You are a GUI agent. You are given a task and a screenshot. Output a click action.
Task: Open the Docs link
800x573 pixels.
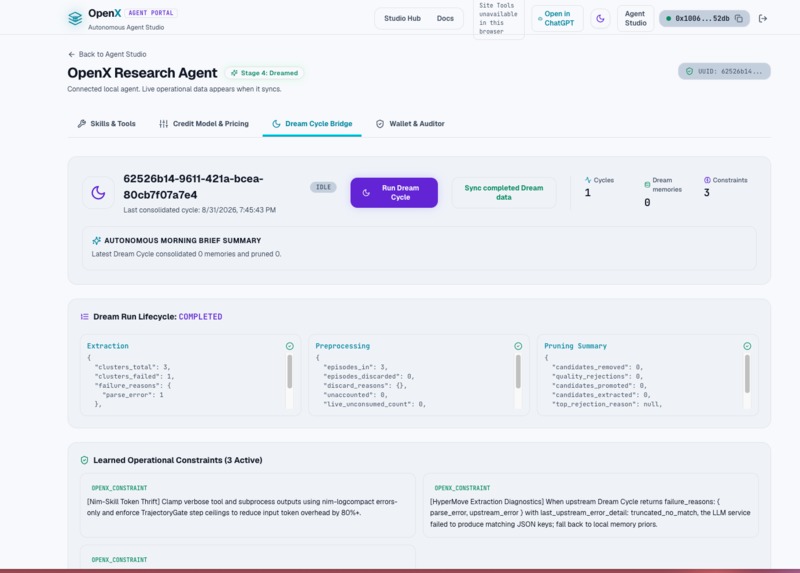[x=445, y=18]
